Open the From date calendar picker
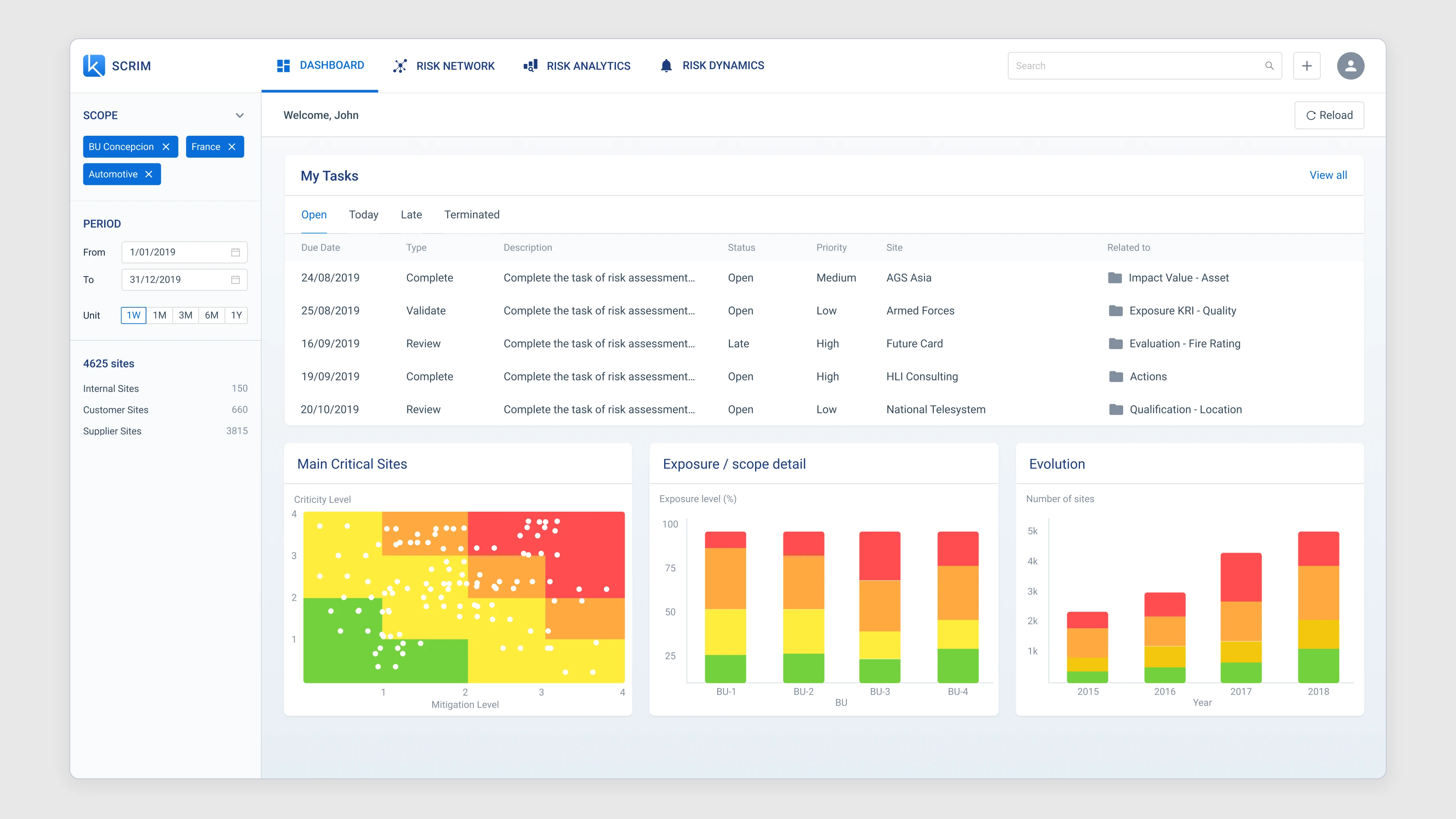 [x=236, y=252]
